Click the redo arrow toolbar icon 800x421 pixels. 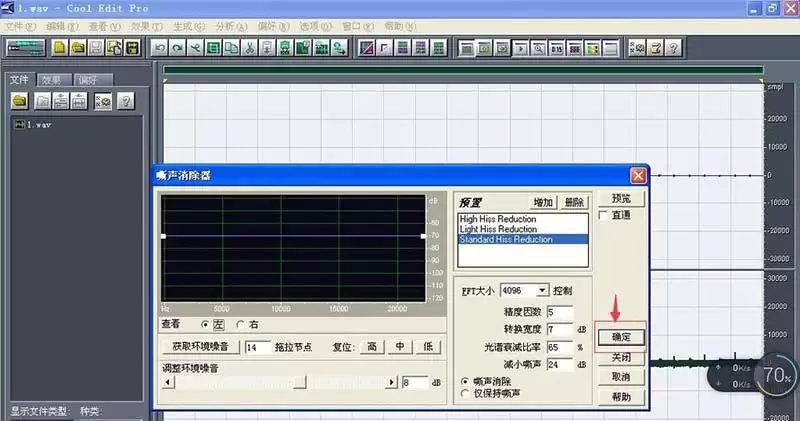178,48
